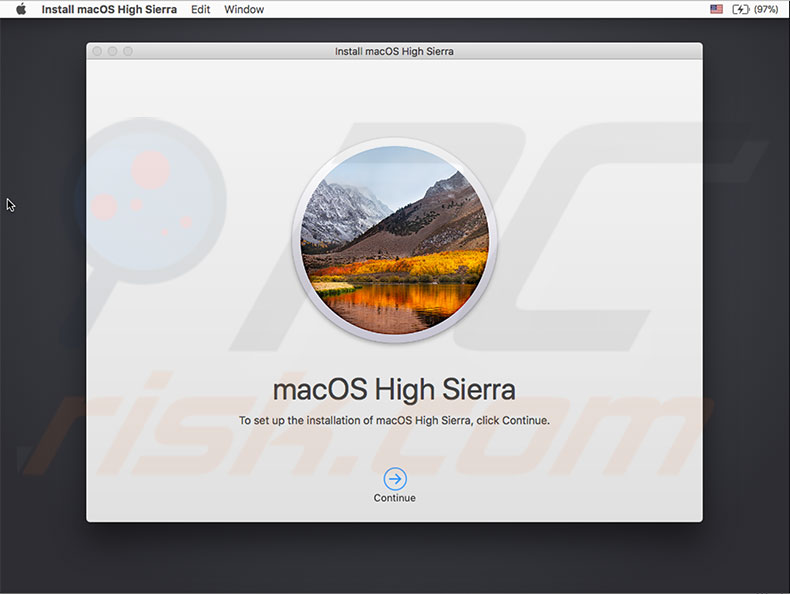The image size is (790, 594).
Task: Click the US flag input source icon
Action: [x=716, y=9]
